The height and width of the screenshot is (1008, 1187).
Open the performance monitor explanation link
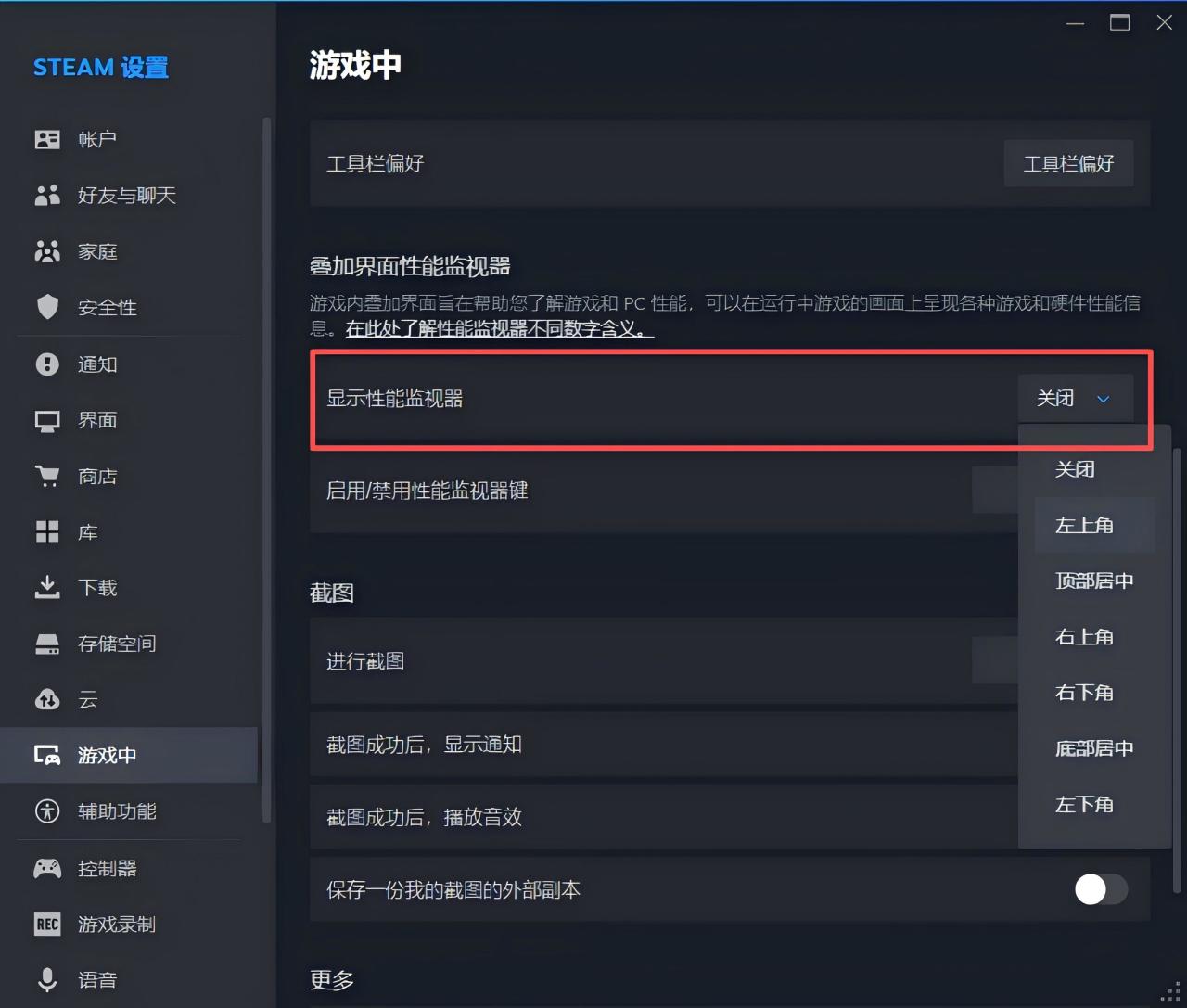(x=499, y=328)
